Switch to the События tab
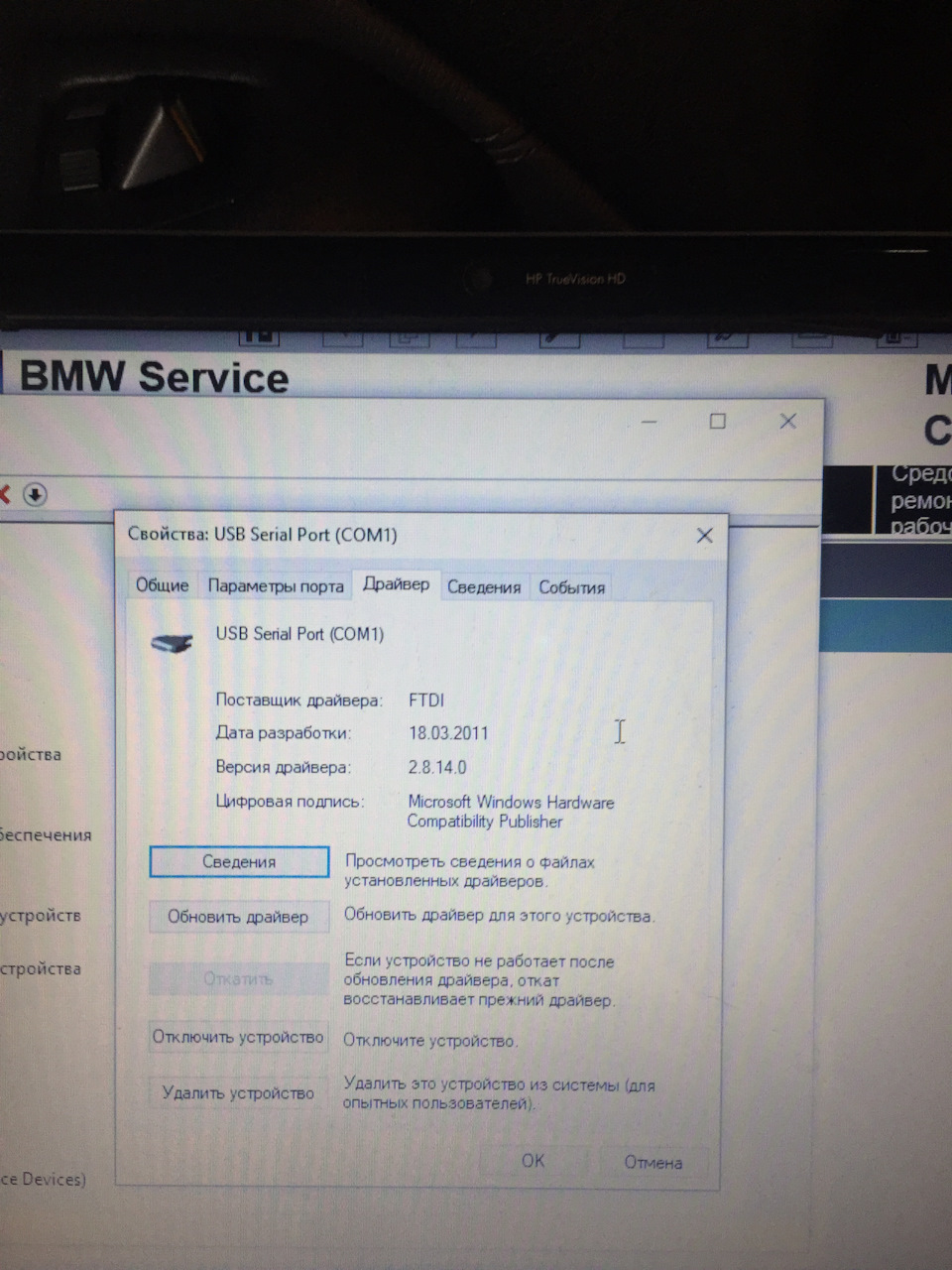 tap(571, 587)
